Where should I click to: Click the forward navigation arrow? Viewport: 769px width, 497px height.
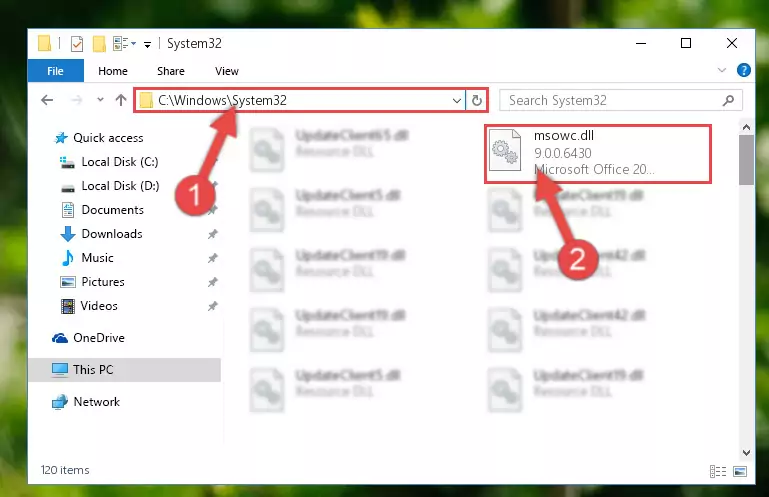pyautogui.click(x=77, y=100)
